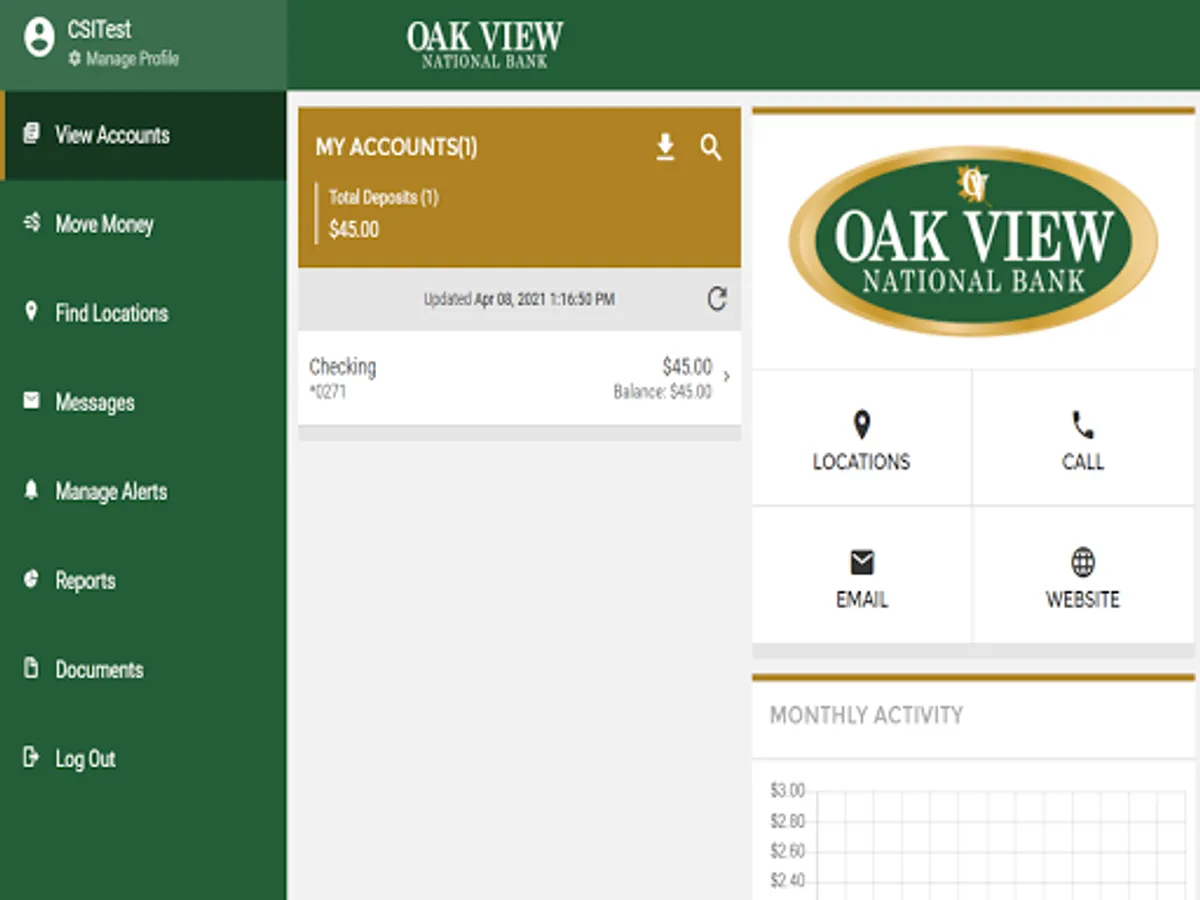The image size is (1200, 900).
Task: Select View Accounts in sidebar
Action: click(143, 135)
